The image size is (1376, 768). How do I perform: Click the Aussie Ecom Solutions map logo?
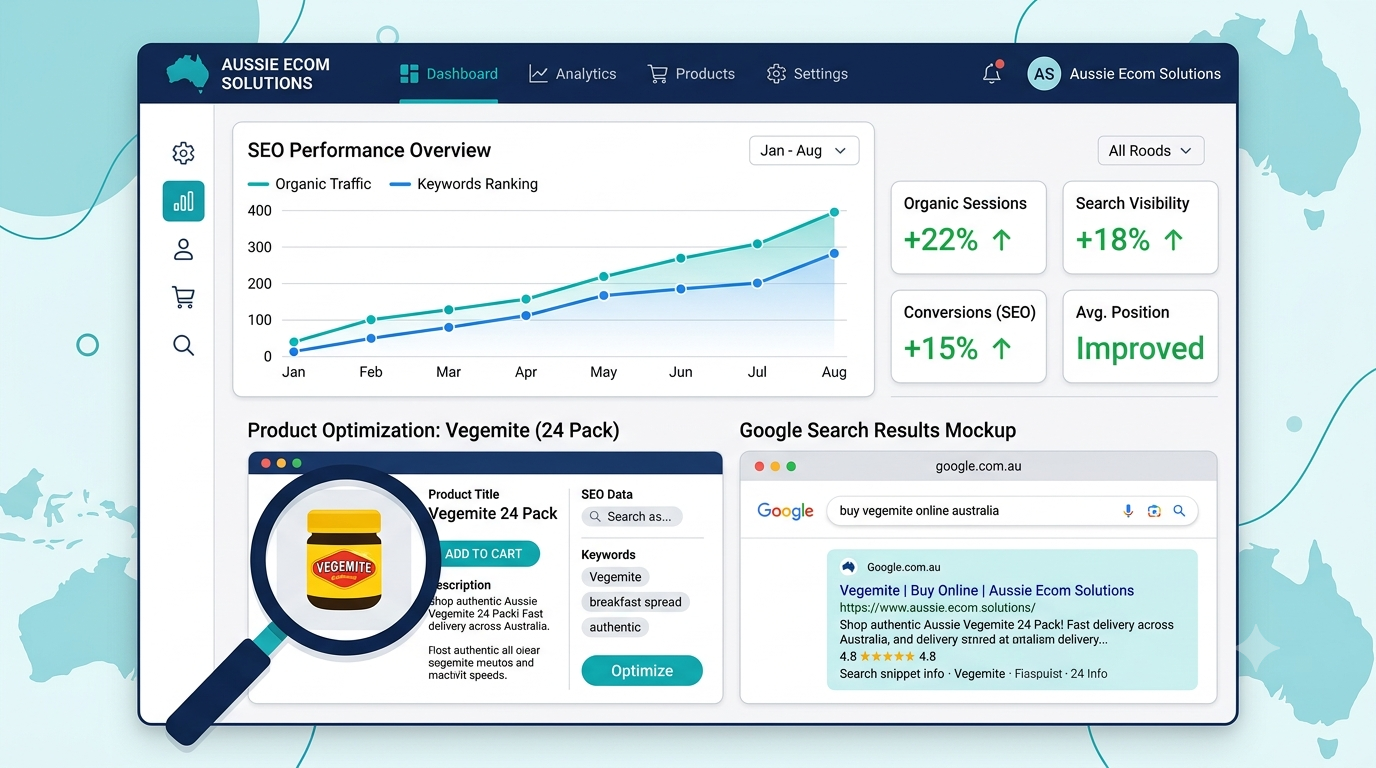[x=187, y=74]
